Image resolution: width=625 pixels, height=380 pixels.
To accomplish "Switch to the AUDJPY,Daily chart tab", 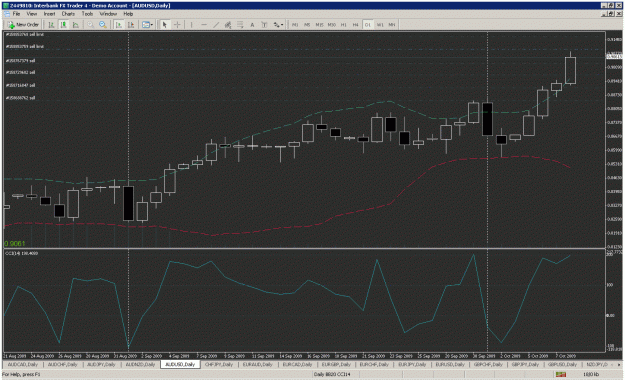I will click(x=101, y=364).
